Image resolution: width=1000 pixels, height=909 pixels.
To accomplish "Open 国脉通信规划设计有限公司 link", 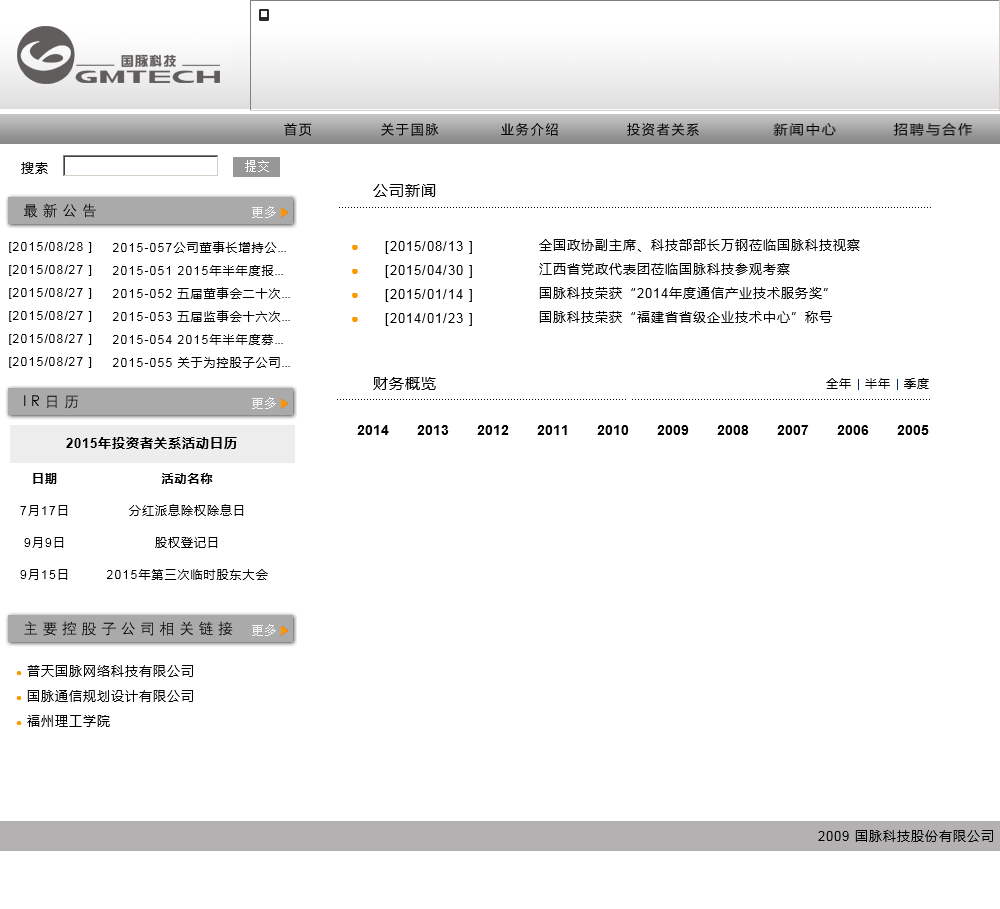I will [110, 696].
